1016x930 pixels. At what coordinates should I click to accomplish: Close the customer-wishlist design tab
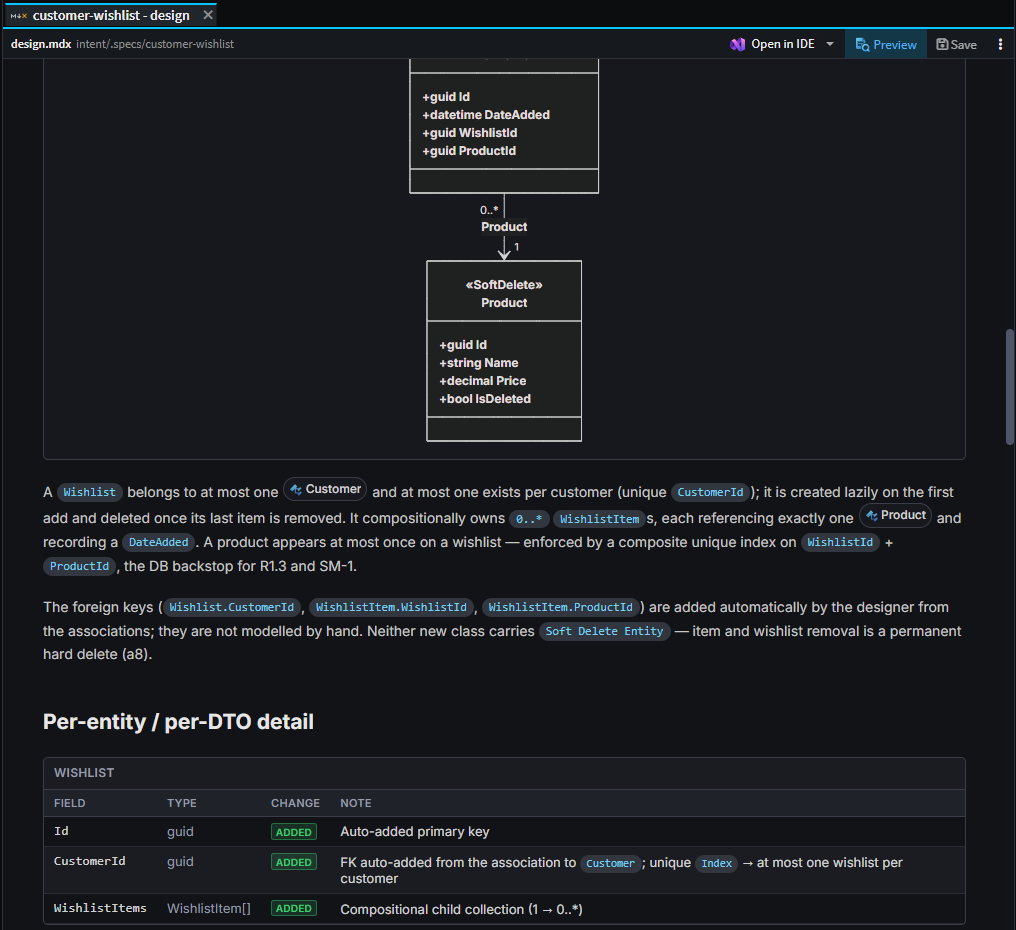[208, 15]
